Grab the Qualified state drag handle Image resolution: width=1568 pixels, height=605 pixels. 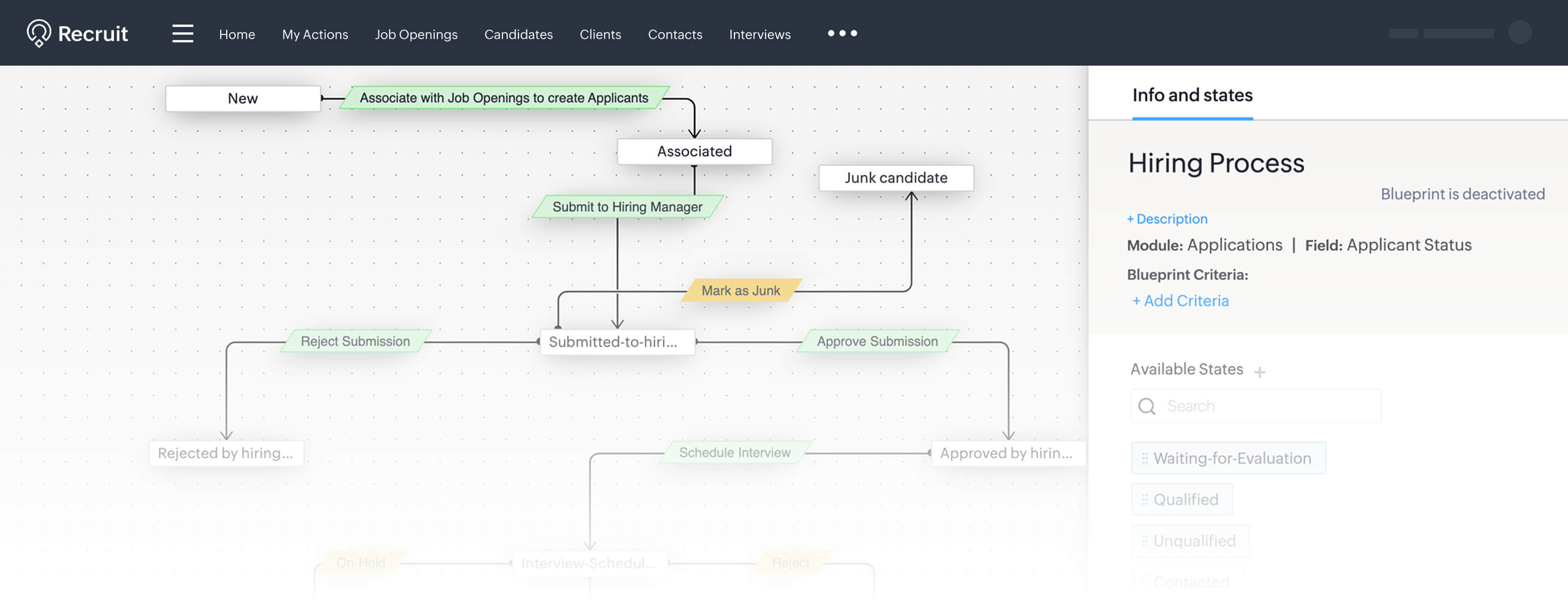tap(1145, 500)
